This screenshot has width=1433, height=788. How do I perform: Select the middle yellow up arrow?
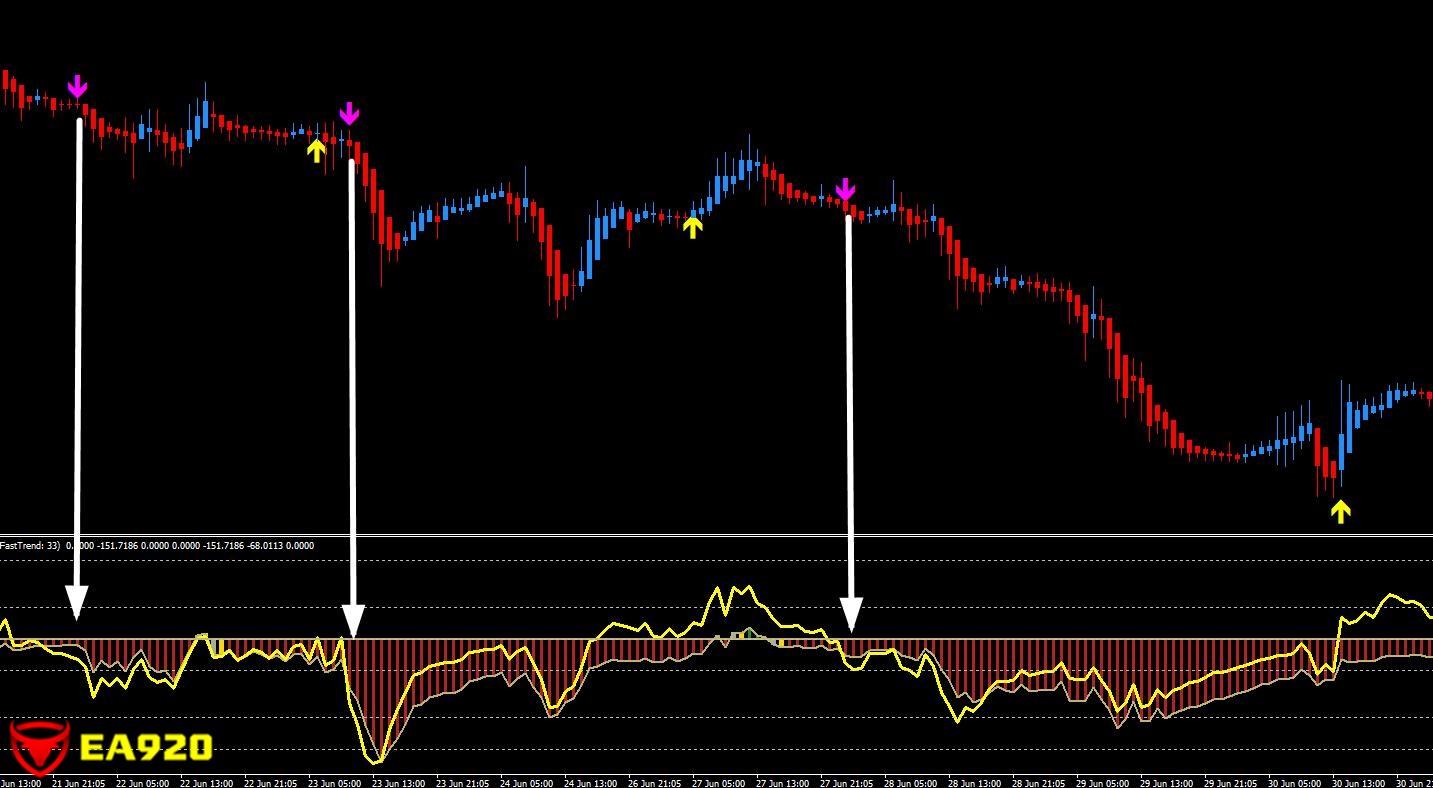click(x=692, y=226)
